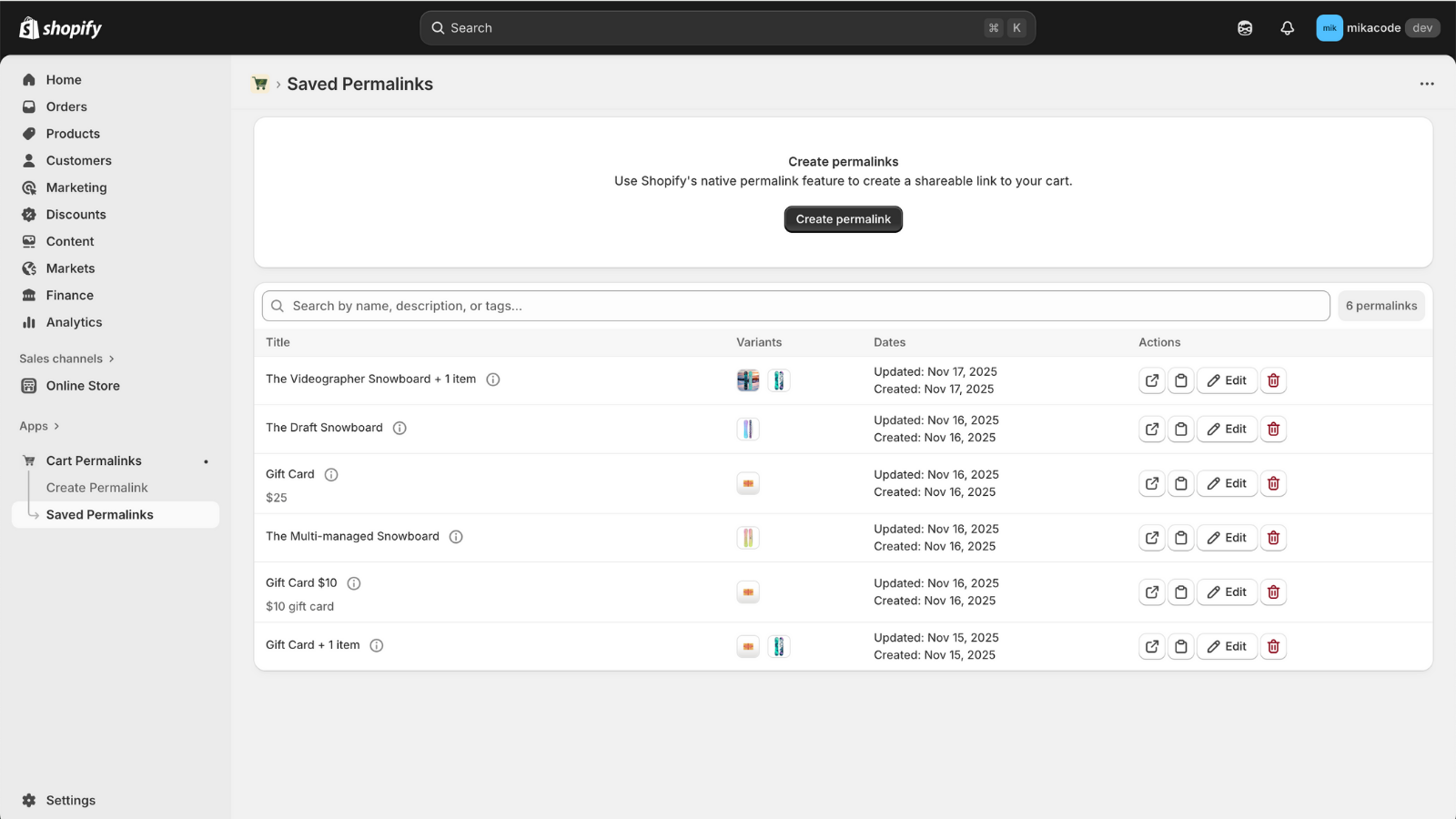Edit the Gift Card $25 permalink

[1227, 483]
